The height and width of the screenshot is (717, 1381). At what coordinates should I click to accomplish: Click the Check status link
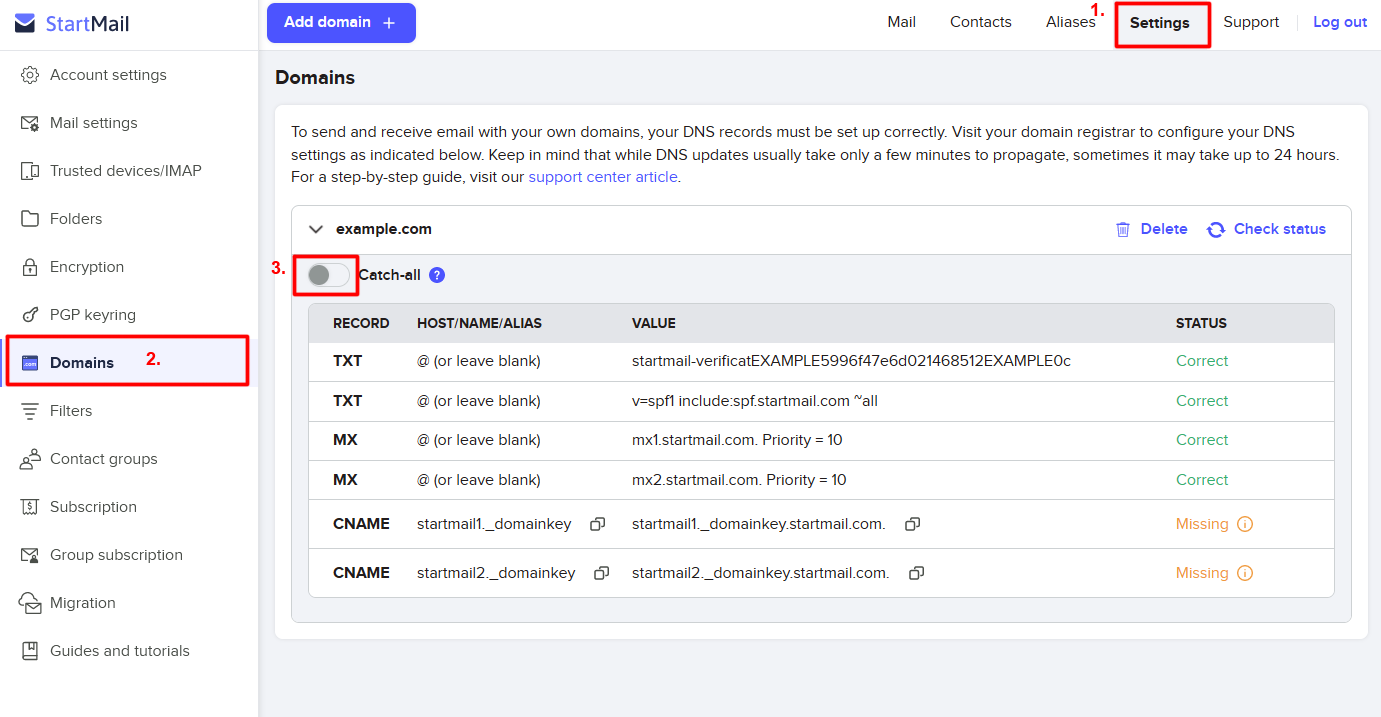point(1280,229)
